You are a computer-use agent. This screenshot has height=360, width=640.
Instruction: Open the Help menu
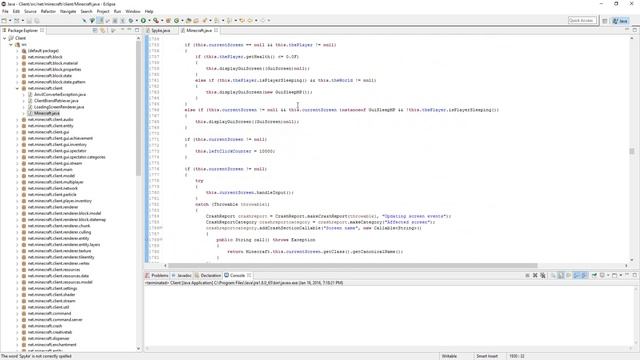149,11
